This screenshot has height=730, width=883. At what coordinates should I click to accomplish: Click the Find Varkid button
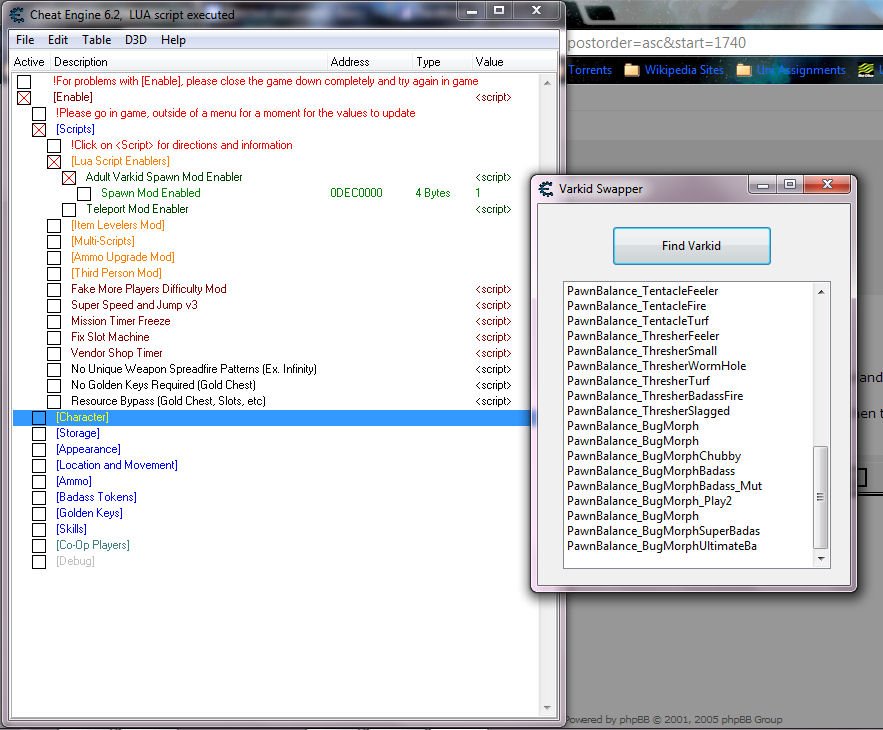[692, 246]
